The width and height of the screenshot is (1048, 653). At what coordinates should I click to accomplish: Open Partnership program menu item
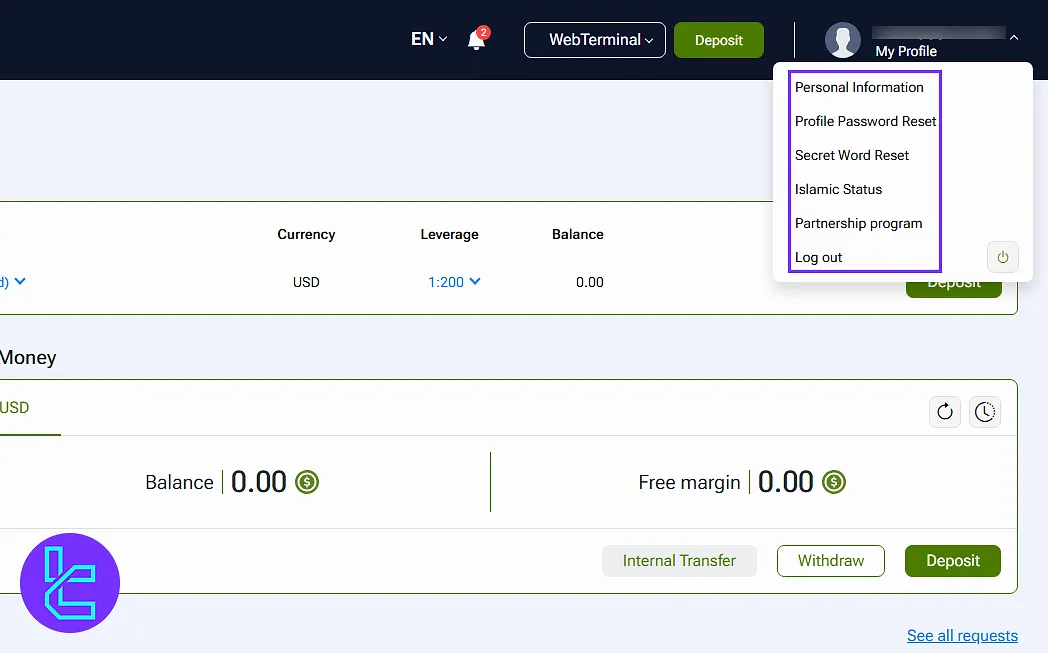point(858,223)
